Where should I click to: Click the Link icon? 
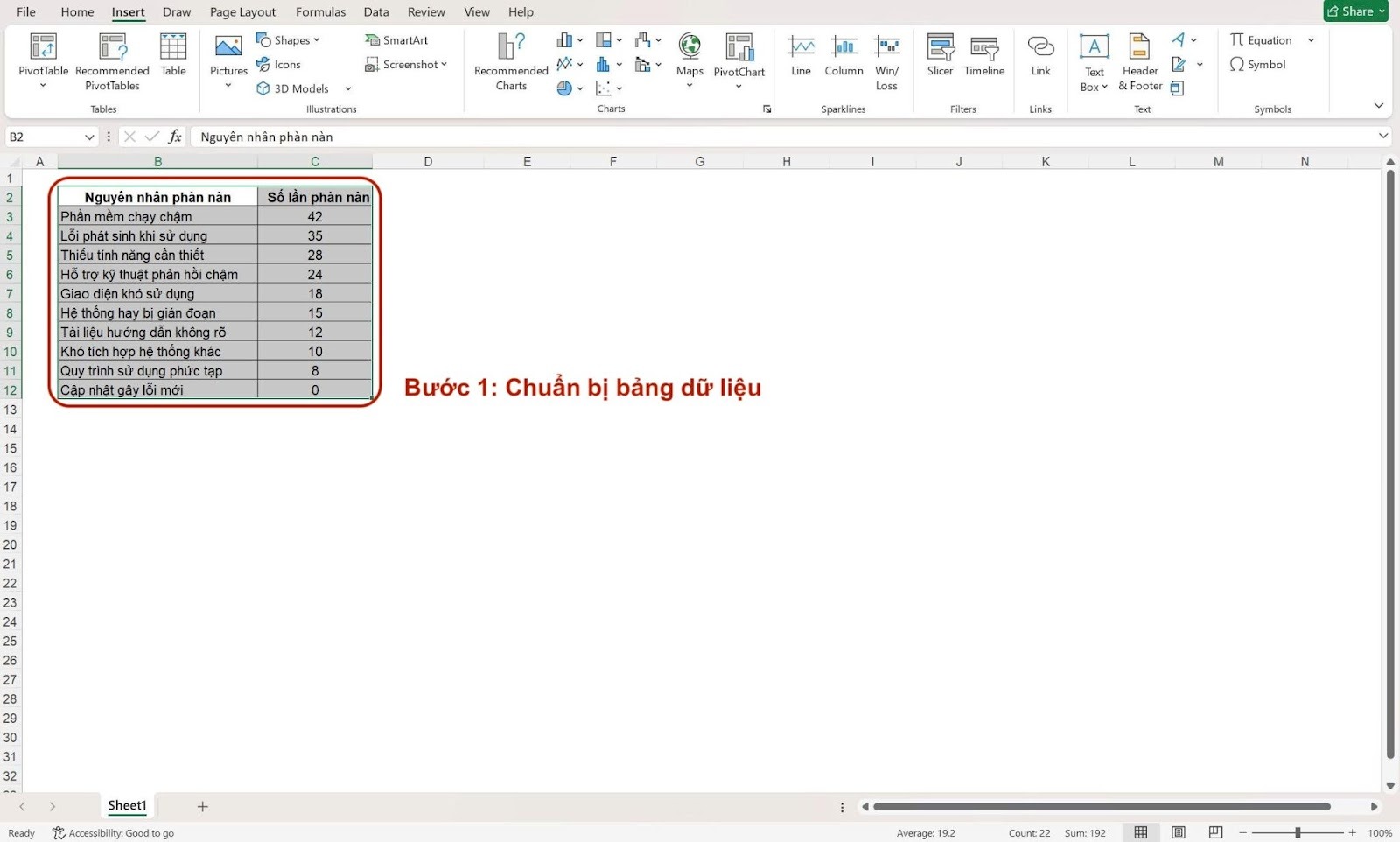pos(1040,54)
